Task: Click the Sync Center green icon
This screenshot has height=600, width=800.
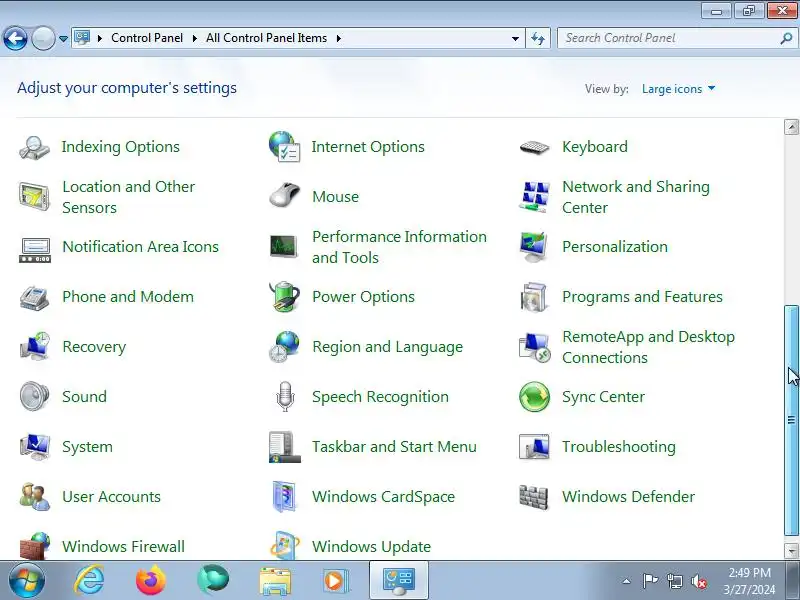Action: 534,396
